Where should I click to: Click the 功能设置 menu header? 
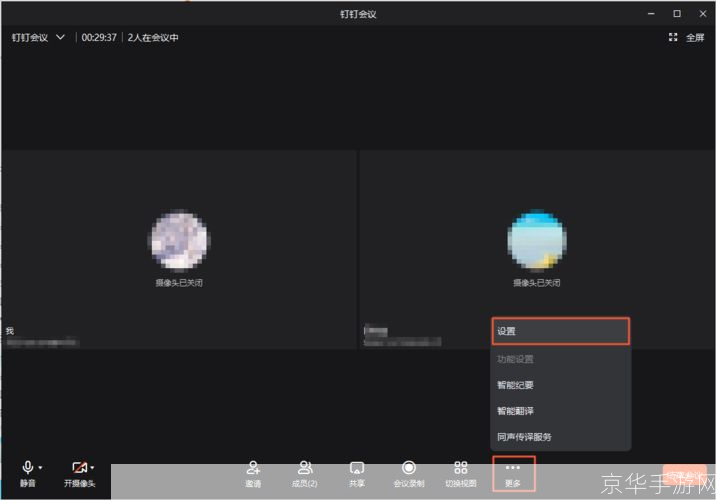pos(515,359)
